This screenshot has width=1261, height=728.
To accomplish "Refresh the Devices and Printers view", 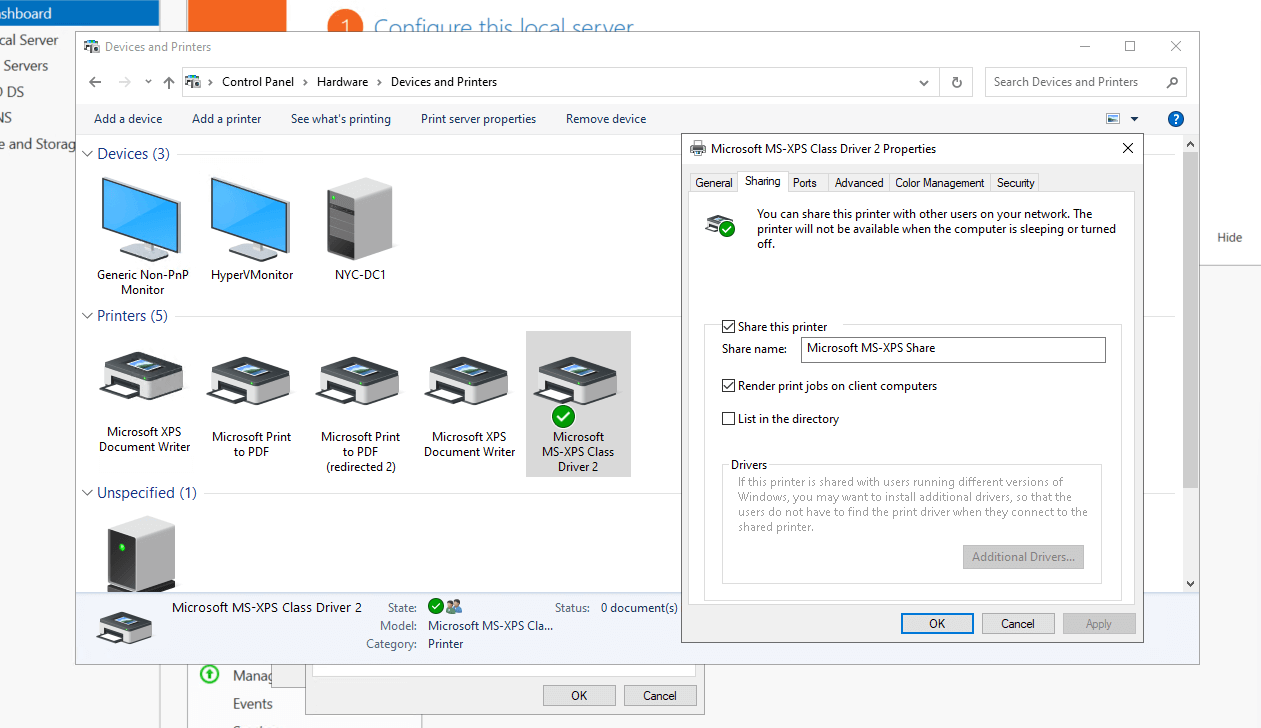I will coord(957,82).
